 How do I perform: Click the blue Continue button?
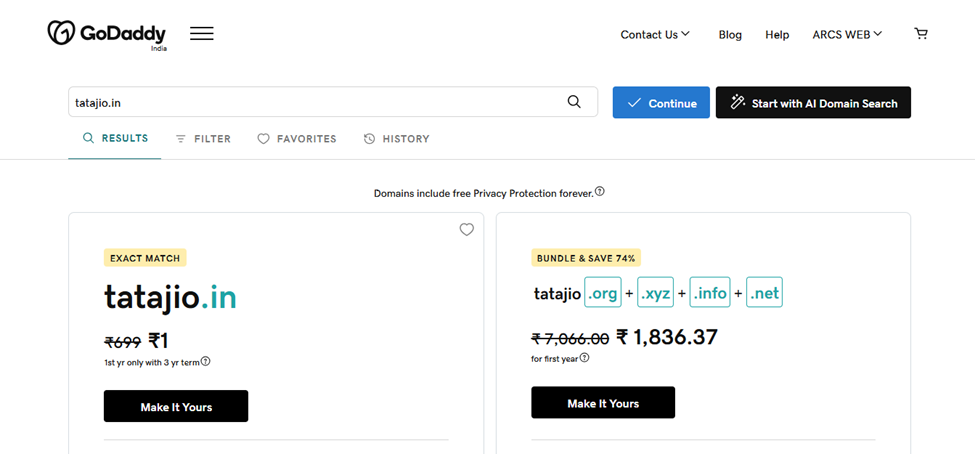pyautogui.click(x=661, y=103)
